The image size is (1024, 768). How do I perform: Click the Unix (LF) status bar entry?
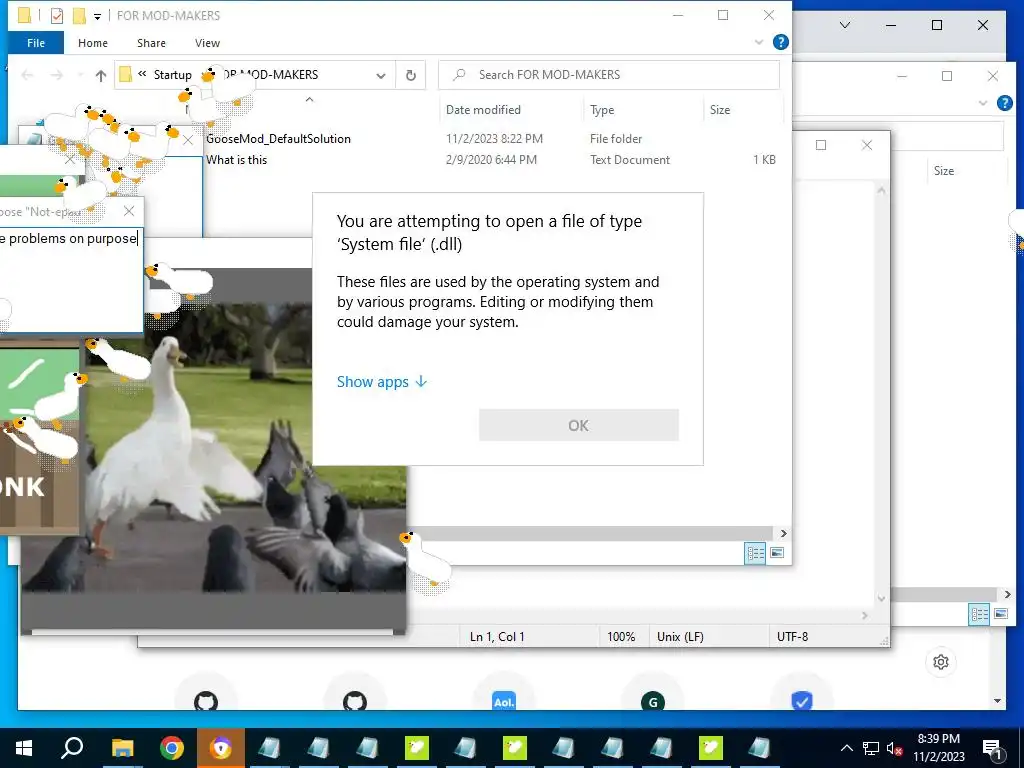coord(680,636)
